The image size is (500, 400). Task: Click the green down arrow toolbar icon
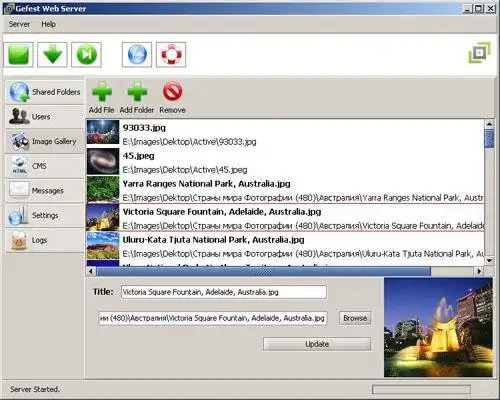52,55
